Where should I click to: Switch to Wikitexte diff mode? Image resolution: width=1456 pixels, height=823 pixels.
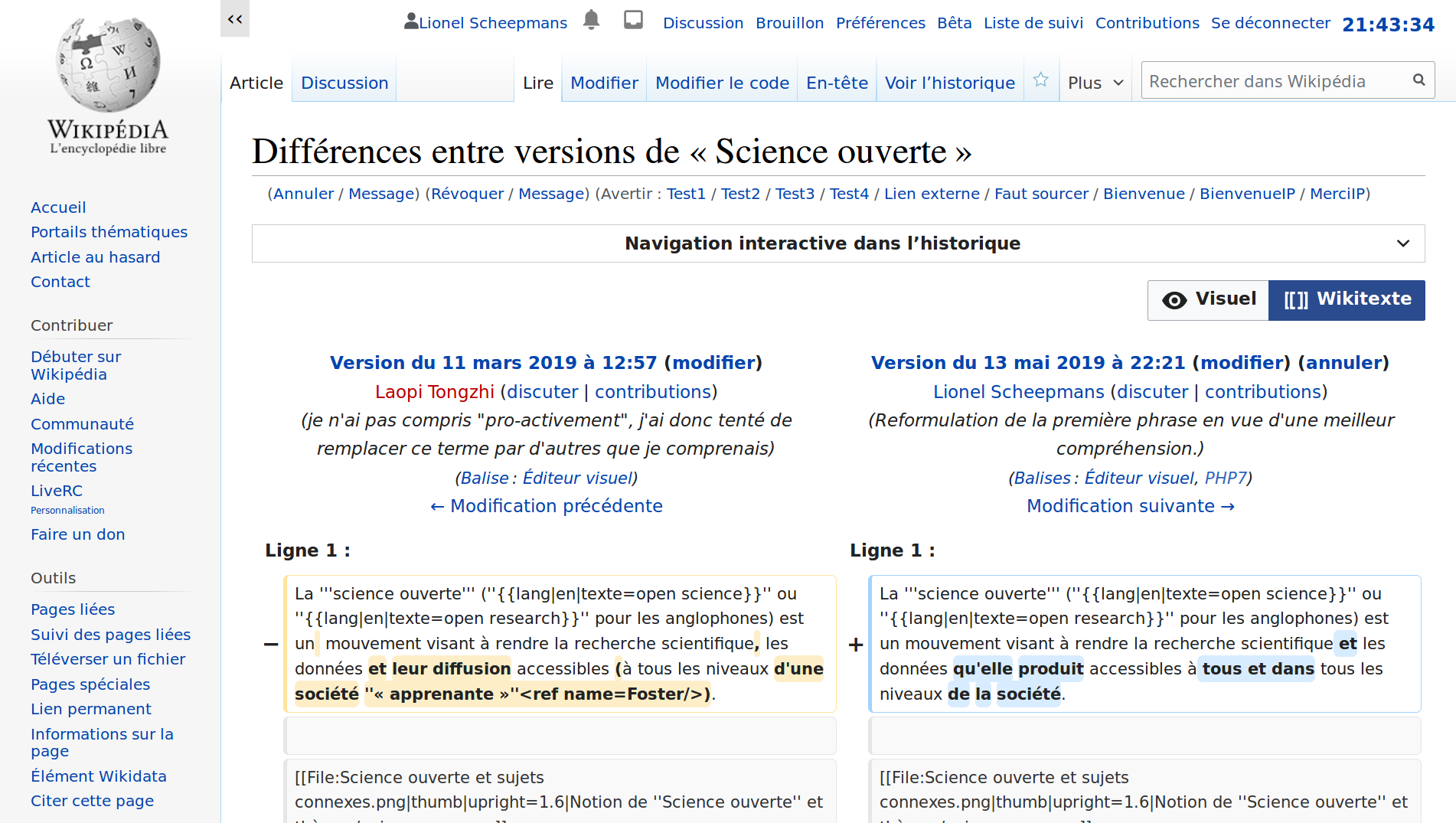pyautogui.click(x=1347, y=299)
